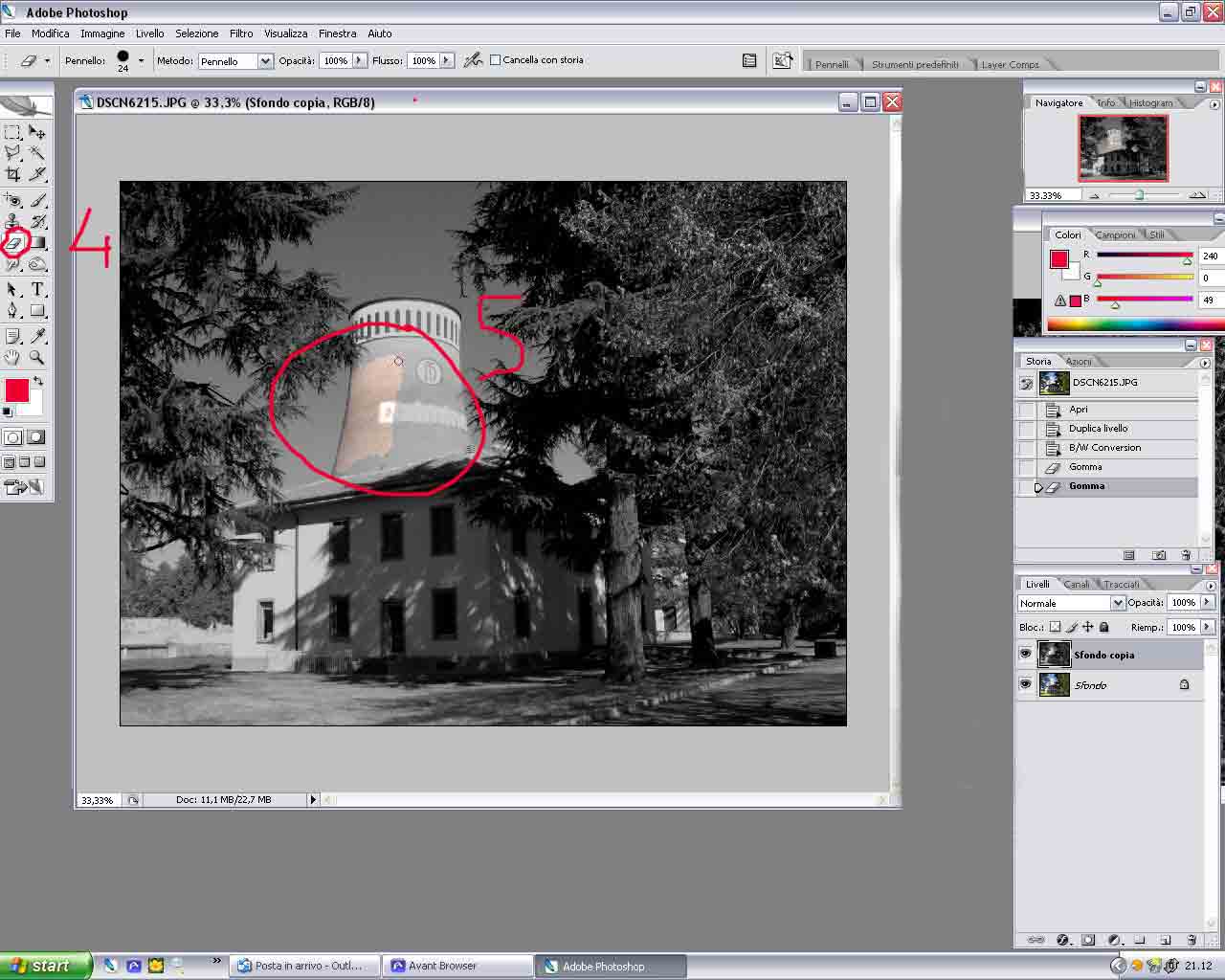The width and height of the screenshot is (1225, 980).
Task: Select the Eraser tool in toolbox
Action: click(14, 243)
